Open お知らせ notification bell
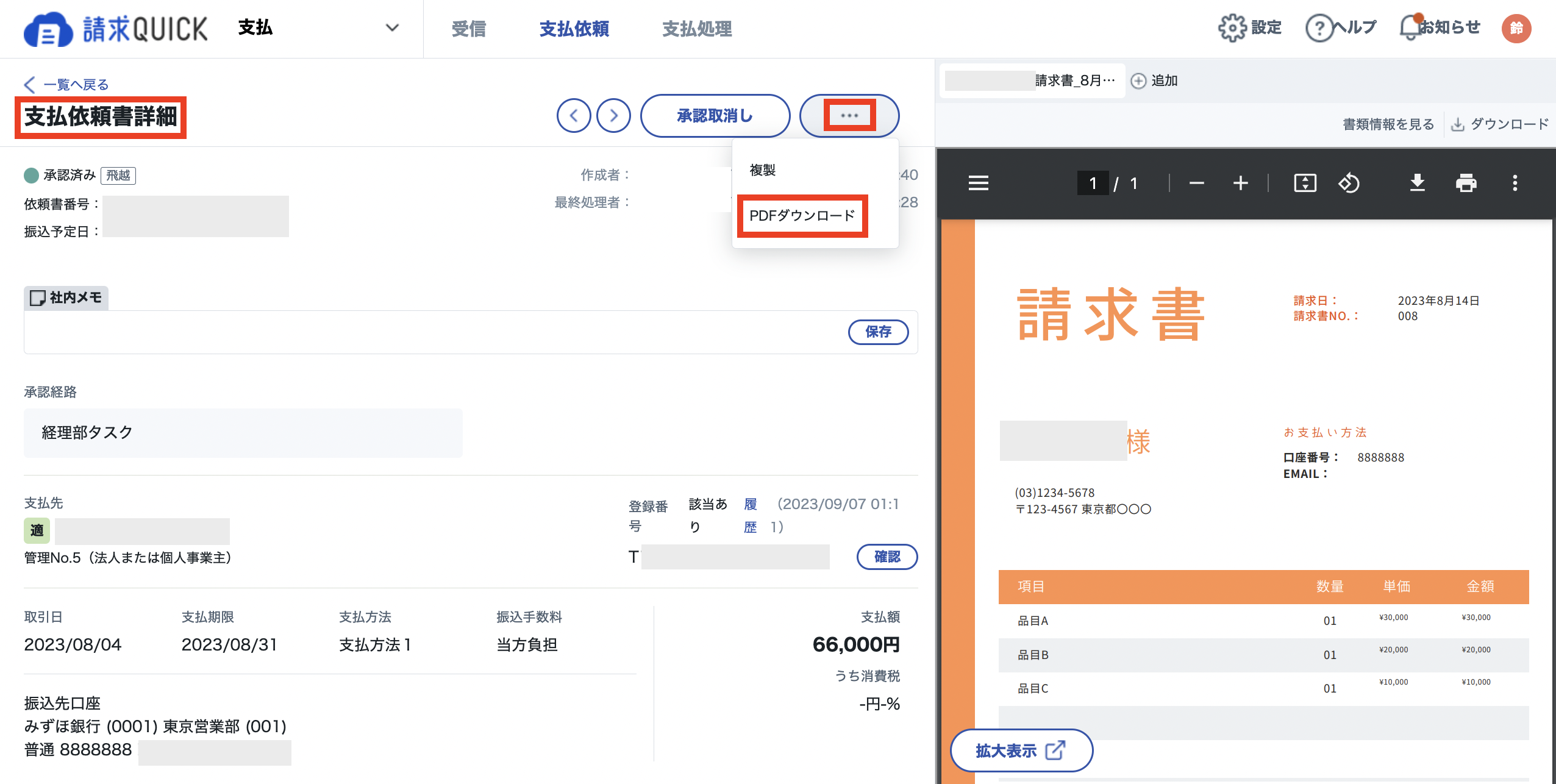This screenshot has width=1556, height=784. pos(1410,27)
